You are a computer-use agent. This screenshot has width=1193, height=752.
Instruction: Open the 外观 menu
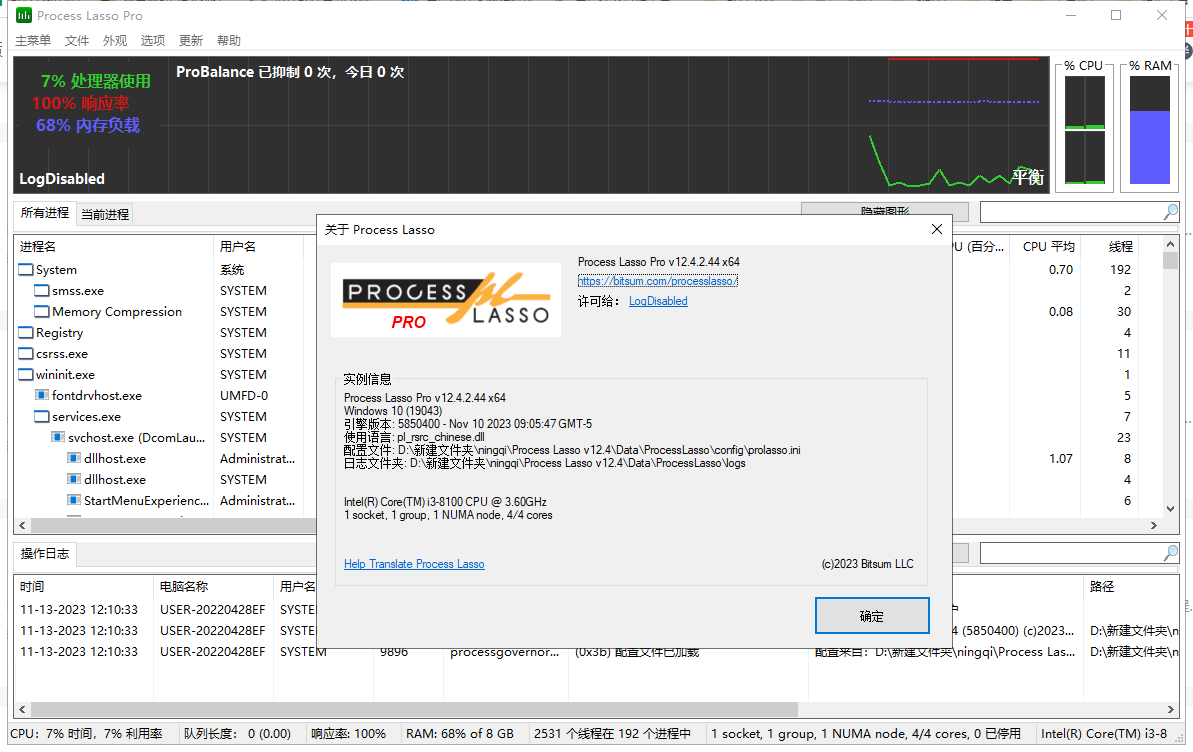click(x=115, y=40)
